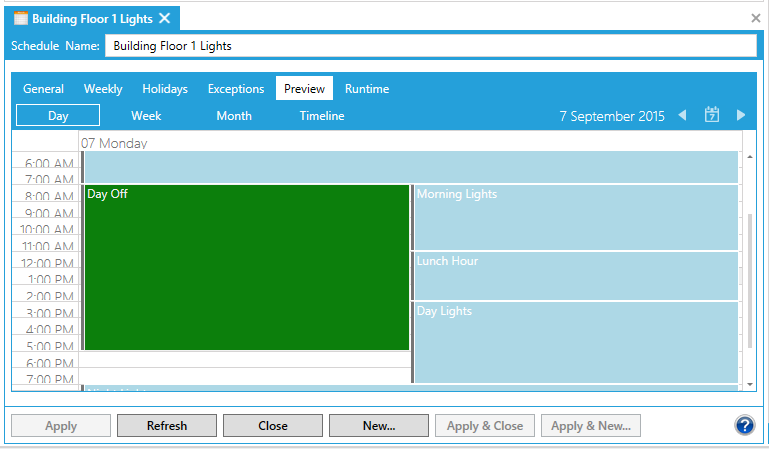Click the Refresh button
This screenshot has height=449, width=769.
click(167, 426)
